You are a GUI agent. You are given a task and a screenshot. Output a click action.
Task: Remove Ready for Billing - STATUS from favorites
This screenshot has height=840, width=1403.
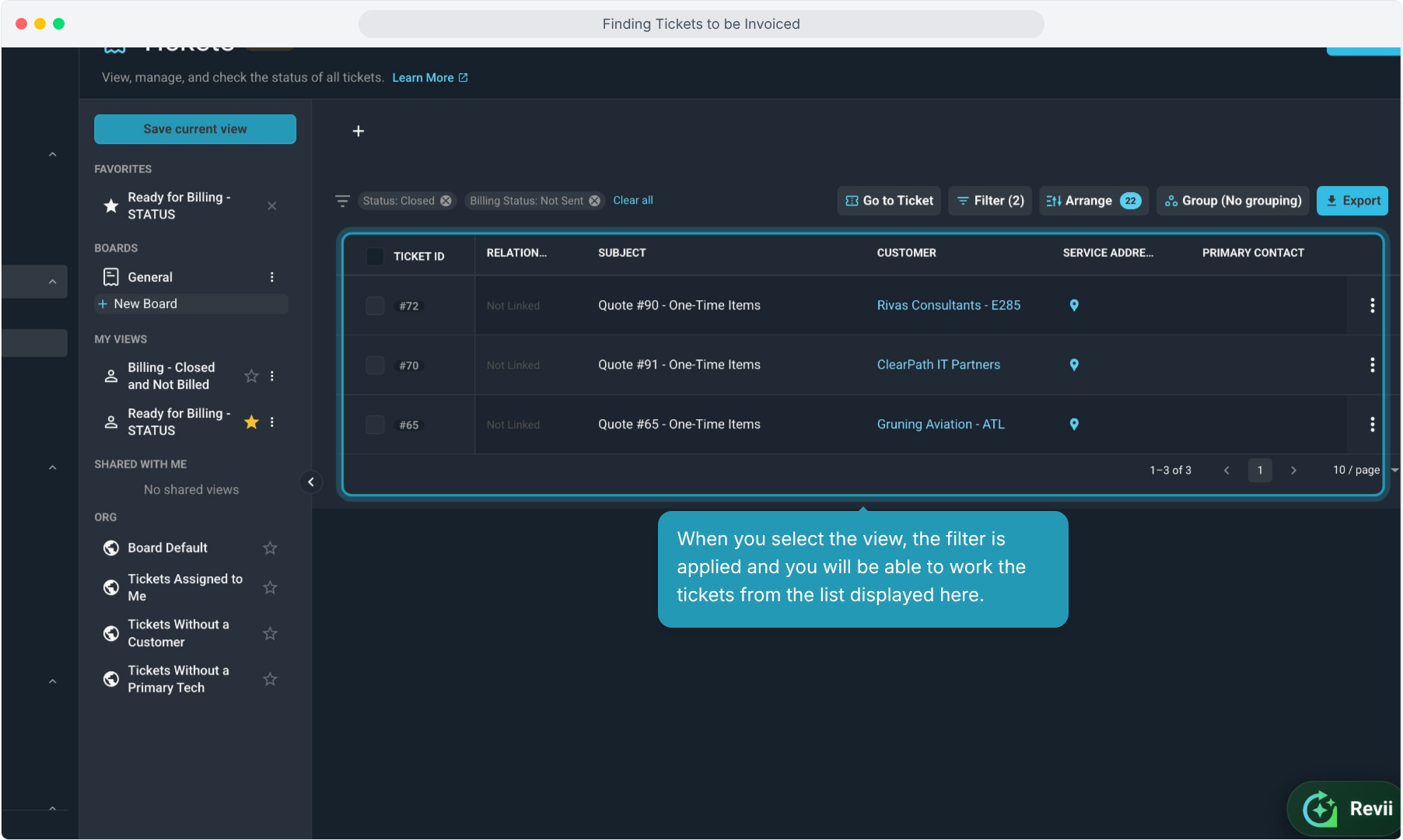(272, 206)
